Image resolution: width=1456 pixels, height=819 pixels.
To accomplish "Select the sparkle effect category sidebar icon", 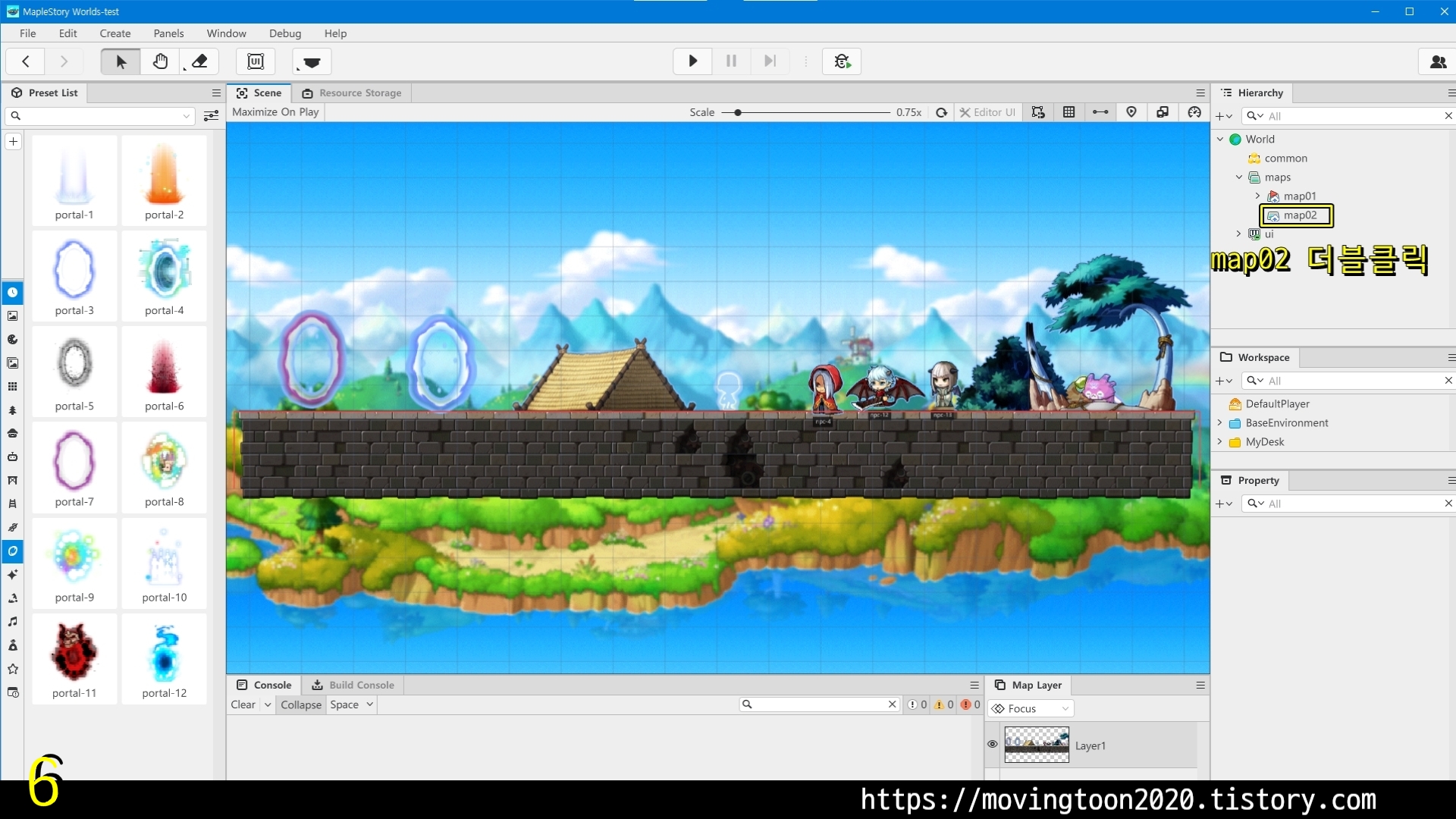I will point(13,575).
